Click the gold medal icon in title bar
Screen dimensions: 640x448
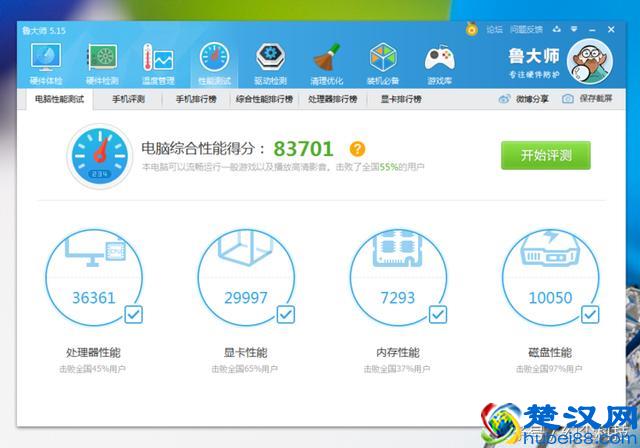click(471, 29)
